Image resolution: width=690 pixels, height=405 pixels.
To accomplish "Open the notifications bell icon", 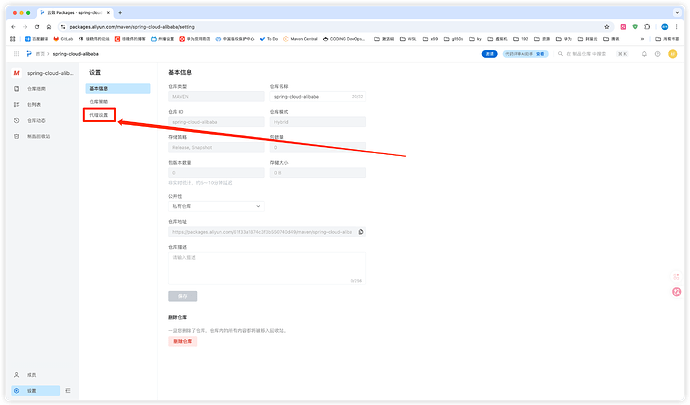I will coord(644,54).
